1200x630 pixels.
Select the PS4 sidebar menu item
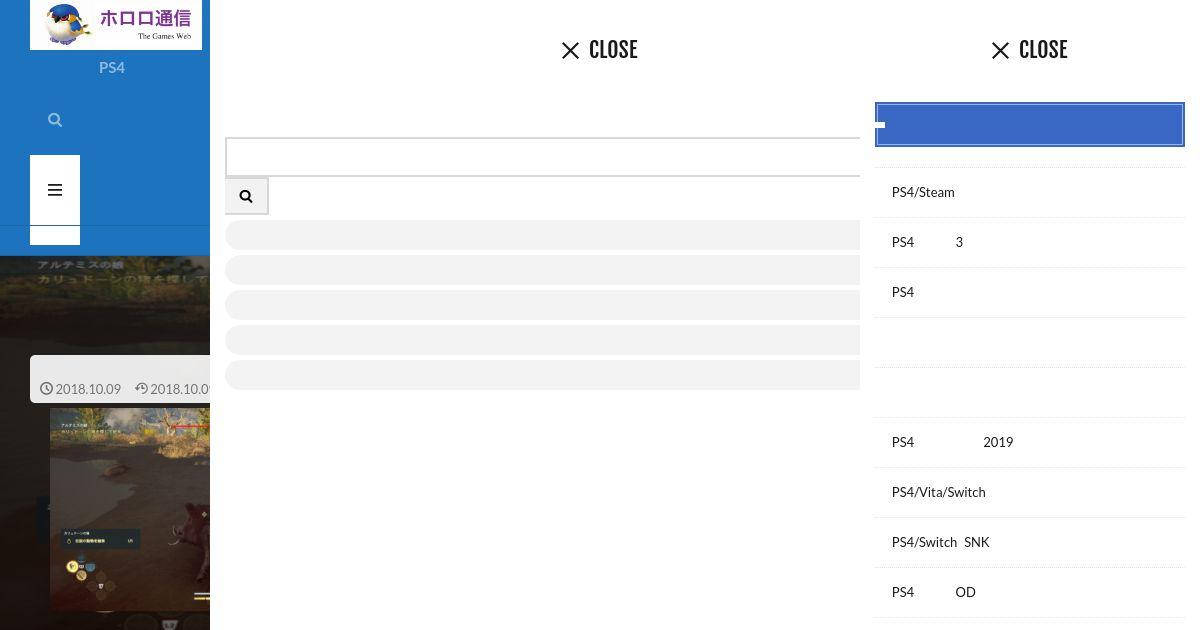click(x=112, y=67)
